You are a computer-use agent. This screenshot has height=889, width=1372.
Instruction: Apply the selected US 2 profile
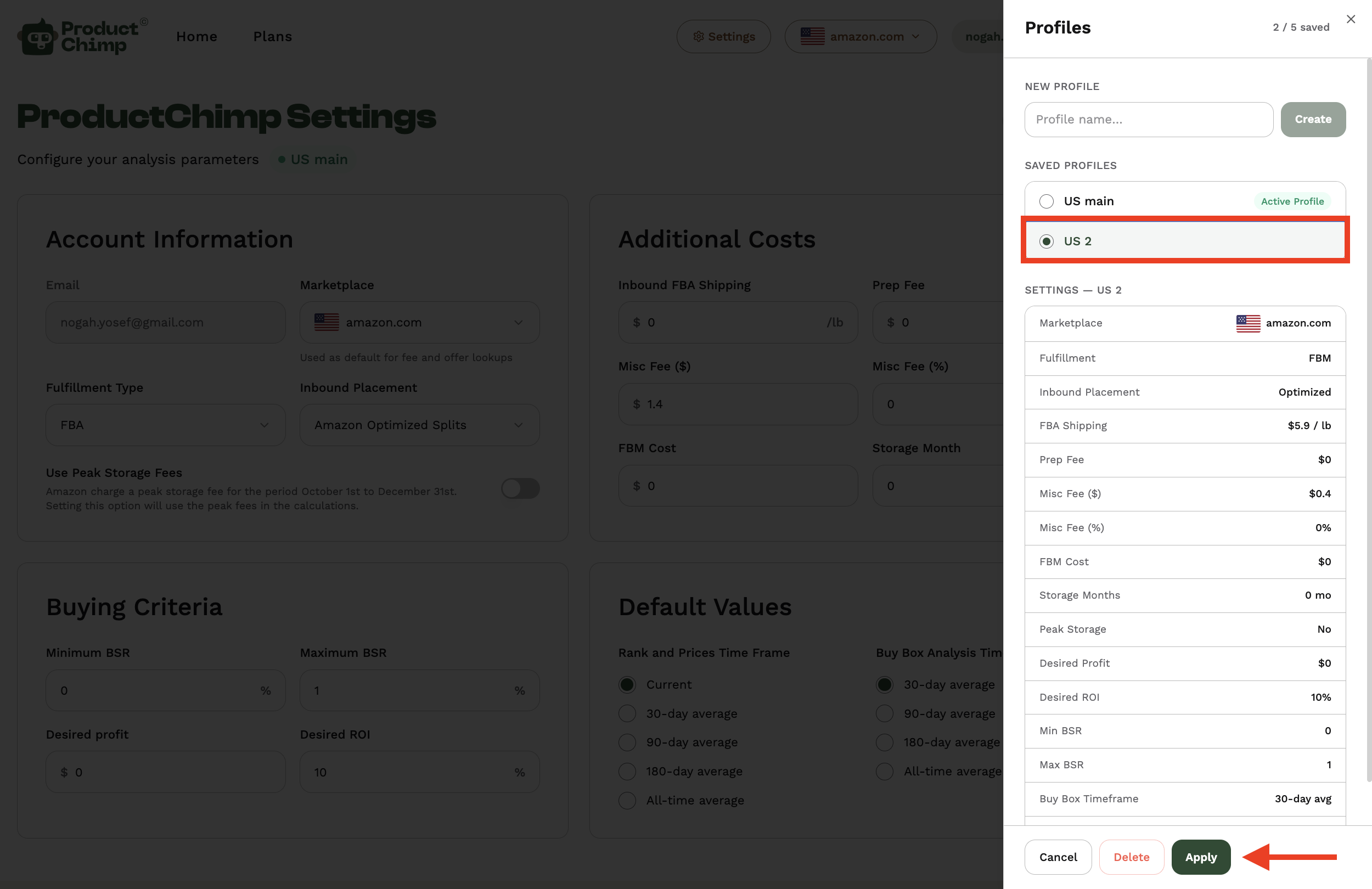(x=1201, y=857)
